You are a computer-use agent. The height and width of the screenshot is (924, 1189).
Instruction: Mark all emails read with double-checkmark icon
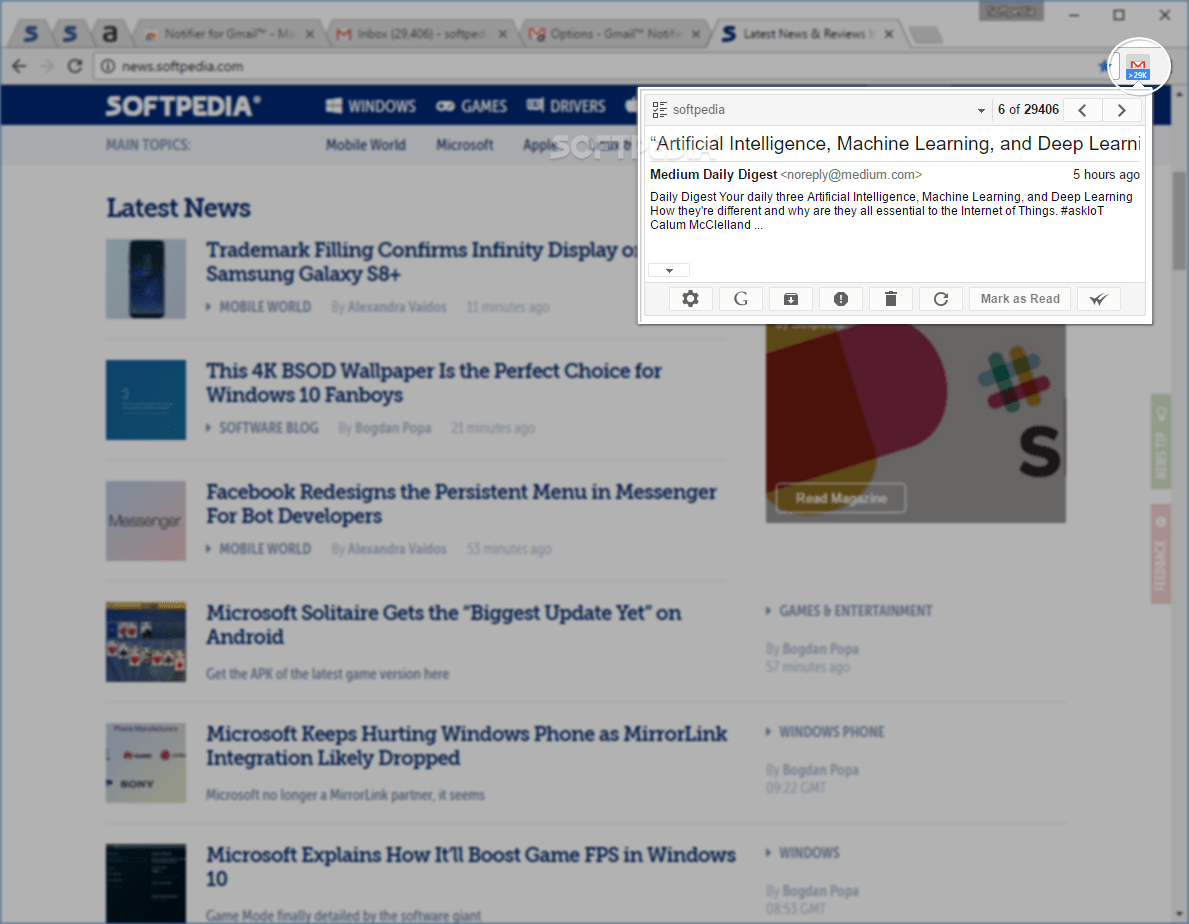[1098, 298]
